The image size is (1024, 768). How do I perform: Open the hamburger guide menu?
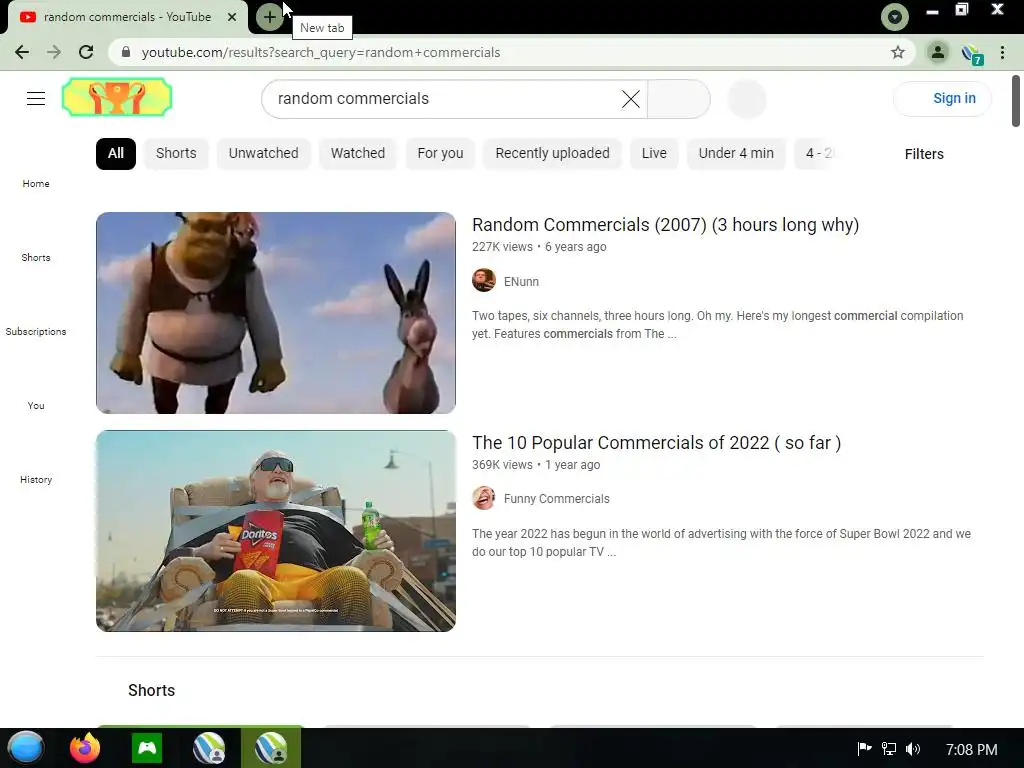click(36, 99)
